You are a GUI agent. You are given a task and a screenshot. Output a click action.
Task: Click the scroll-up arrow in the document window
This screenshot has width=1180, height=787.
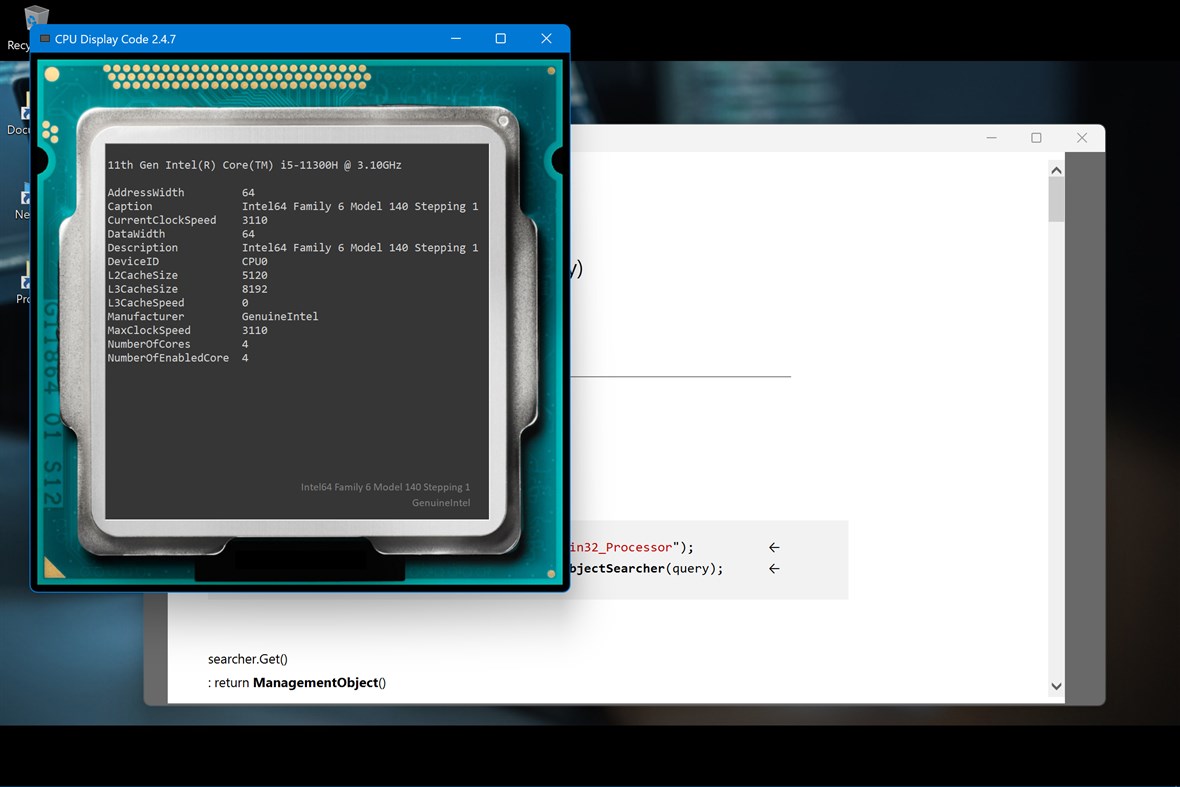pyautogui.click(x=1056, y=169)
